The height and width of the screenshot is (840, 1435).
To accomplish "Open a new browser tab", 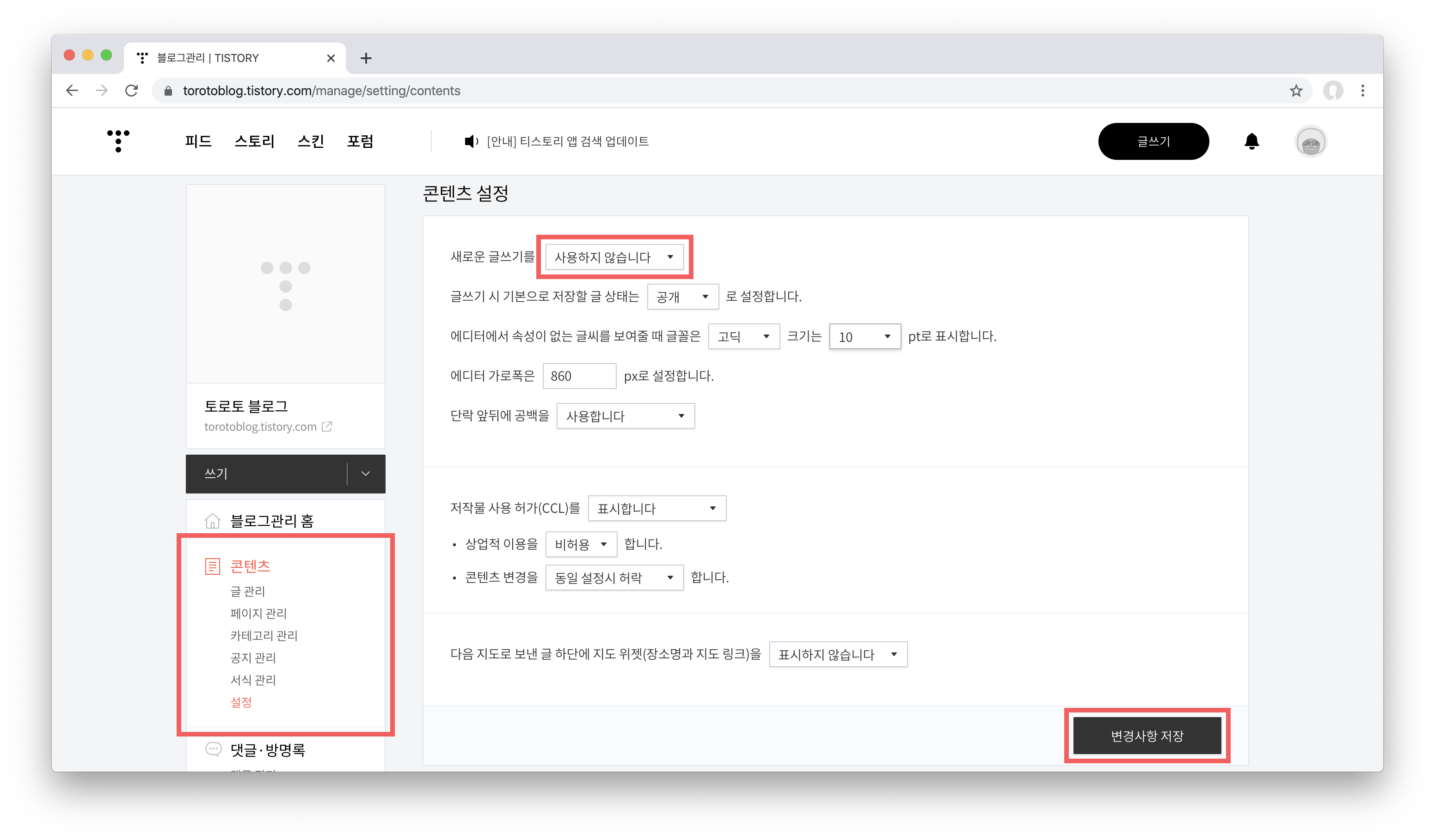I will pos(366,58).
